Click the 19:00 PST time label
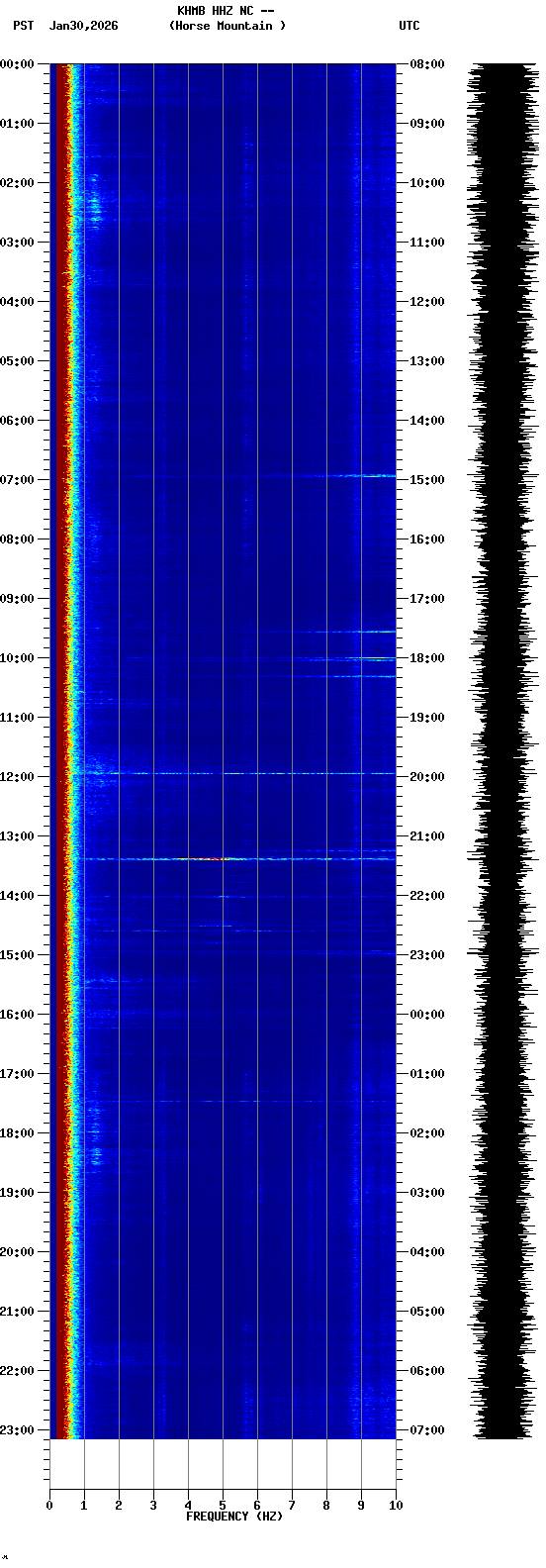 coord(17,1193)
